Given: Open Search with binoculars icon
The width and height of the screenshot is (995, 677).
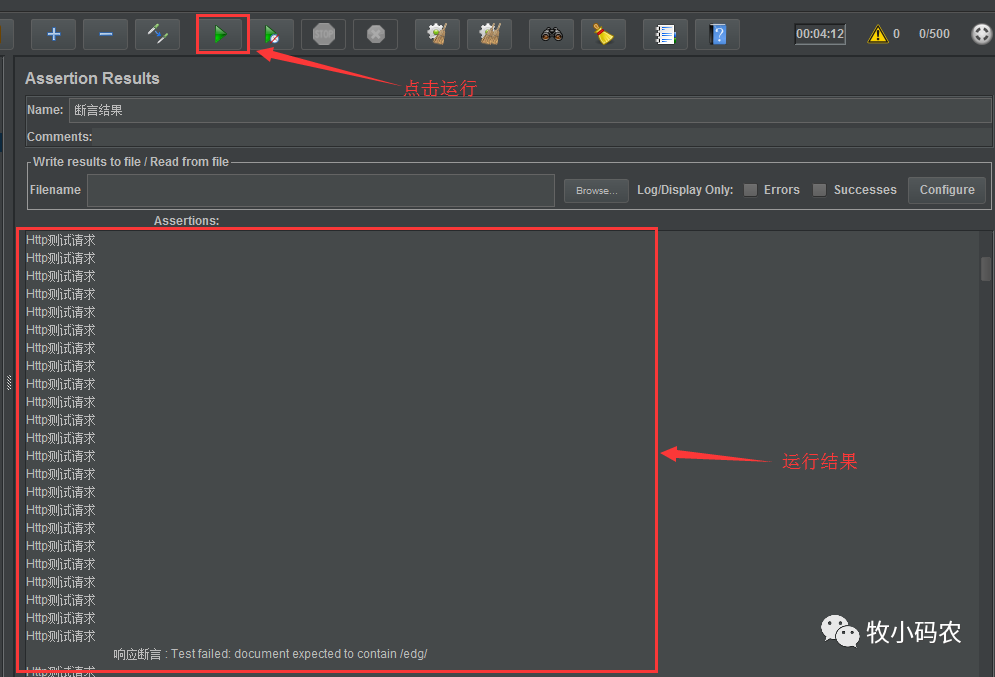Looking at the screenshot, I should pos(551,34).
